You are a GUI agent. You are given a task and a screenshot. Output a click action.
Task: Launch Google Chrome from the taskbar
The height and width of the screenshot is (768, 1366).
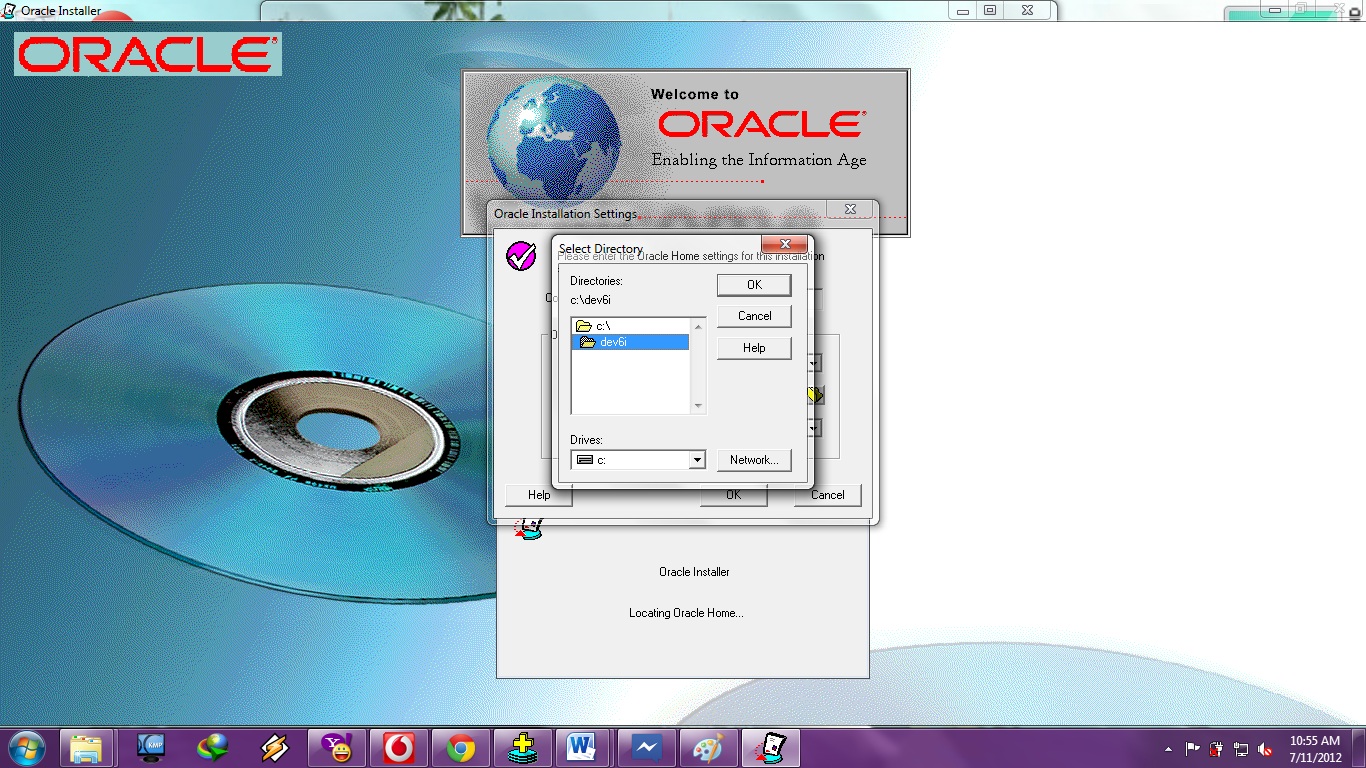tap(461, 748)
